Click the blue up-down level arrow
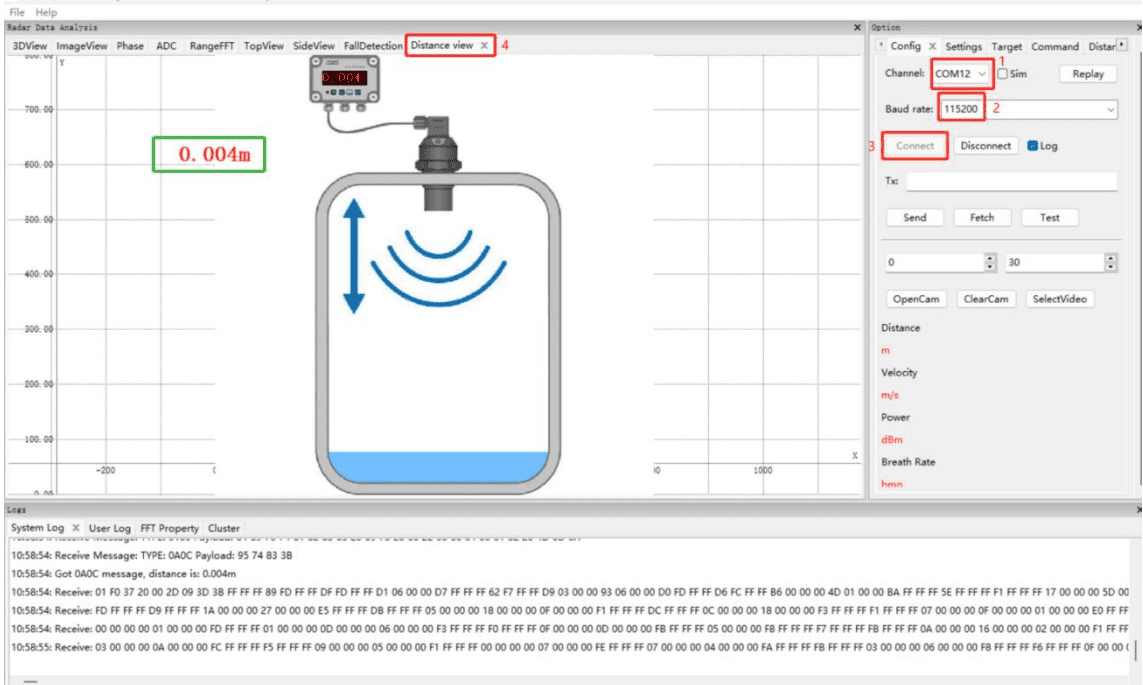 pos(354,256)
